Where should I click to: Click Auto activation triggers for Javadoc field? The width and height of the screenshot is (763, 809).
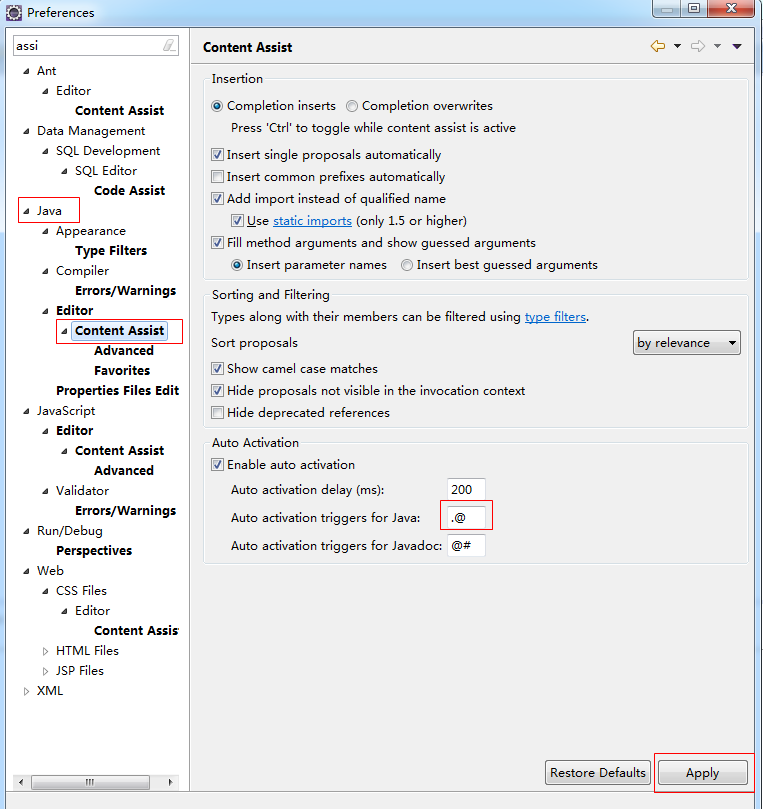pyautogui.click(x=466, y=545)
